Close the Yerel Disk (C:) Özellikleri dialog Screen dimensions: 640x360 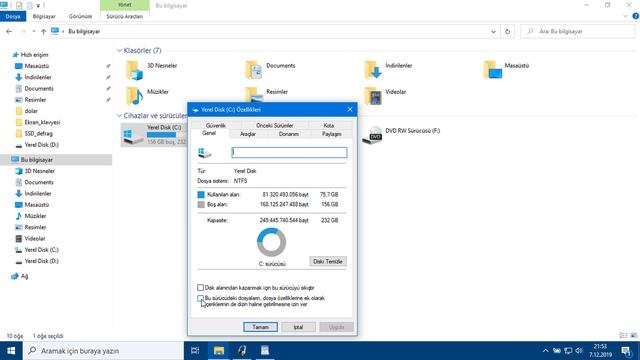point(350,109)
